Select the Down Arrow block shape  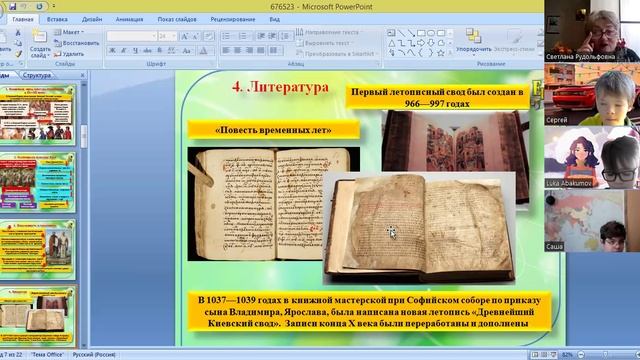(431, 43)
